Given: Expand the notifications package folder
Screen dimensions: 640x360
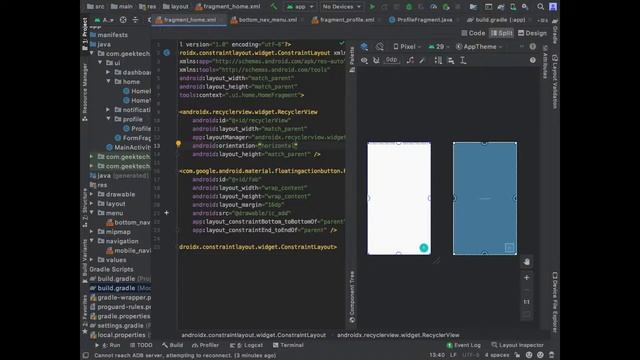Looking at the screenshot, I should point(108,109).
